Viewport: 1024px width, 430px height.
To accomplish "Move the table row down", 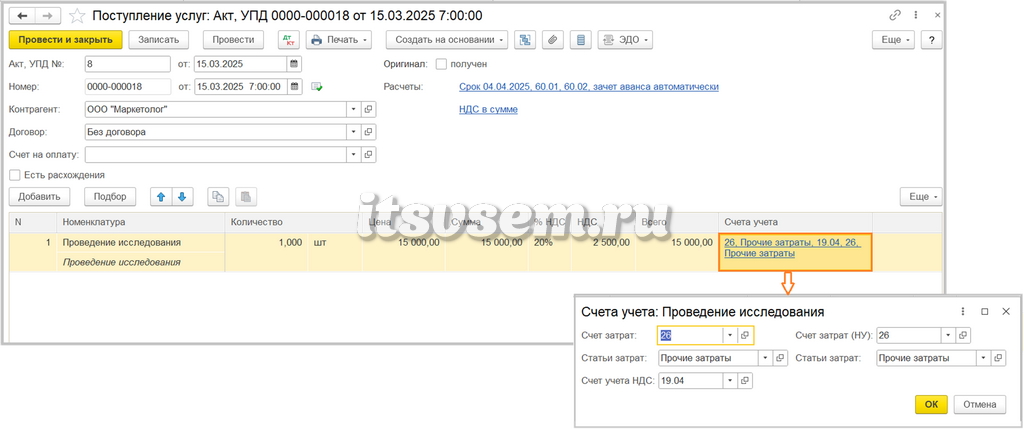I will [x=182, y=197].
